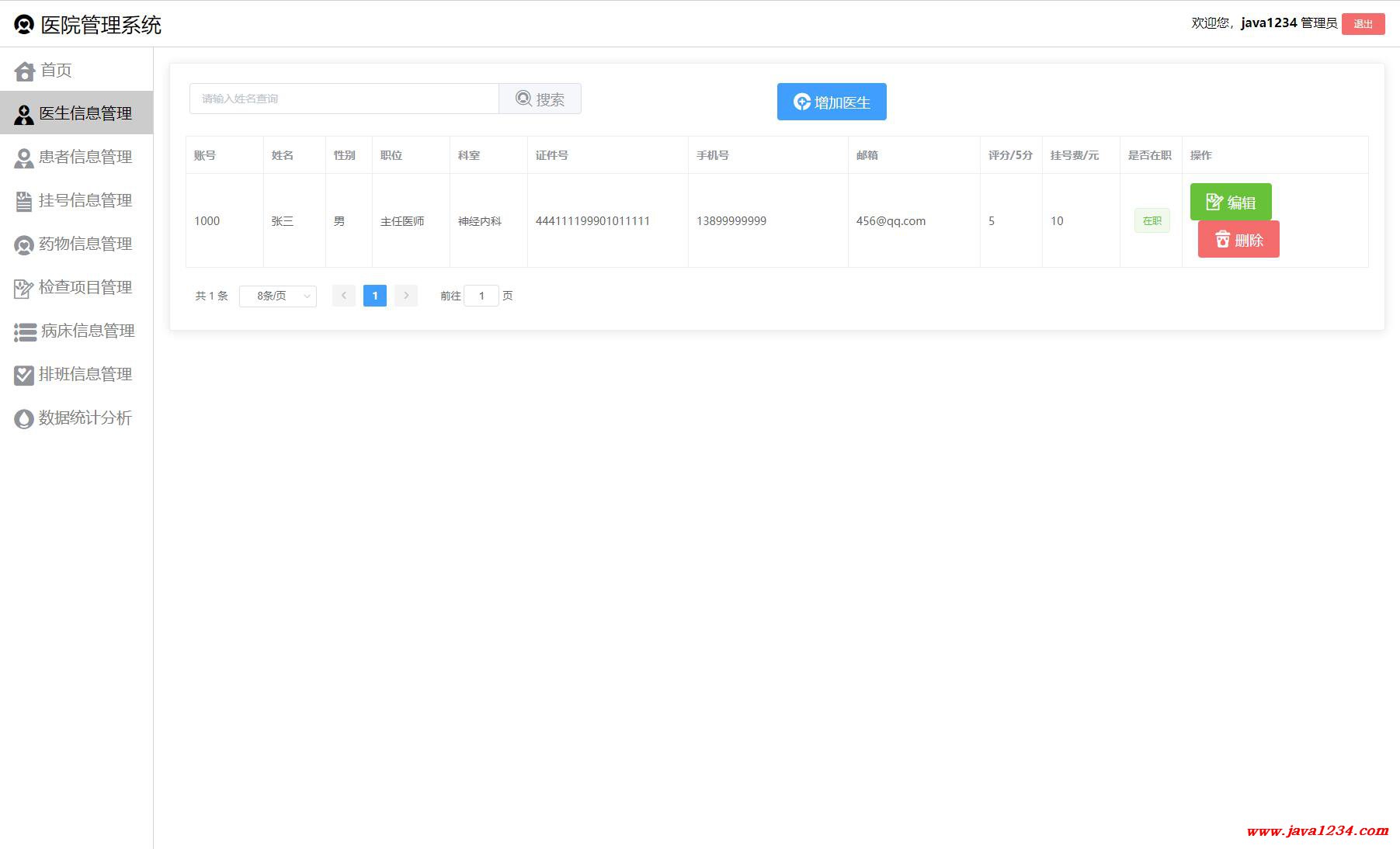Click the pencil icon in 编辑 button
The width and height of the screenshot is (1400, 849).
pyautogui.click(x=1214, y=202)
